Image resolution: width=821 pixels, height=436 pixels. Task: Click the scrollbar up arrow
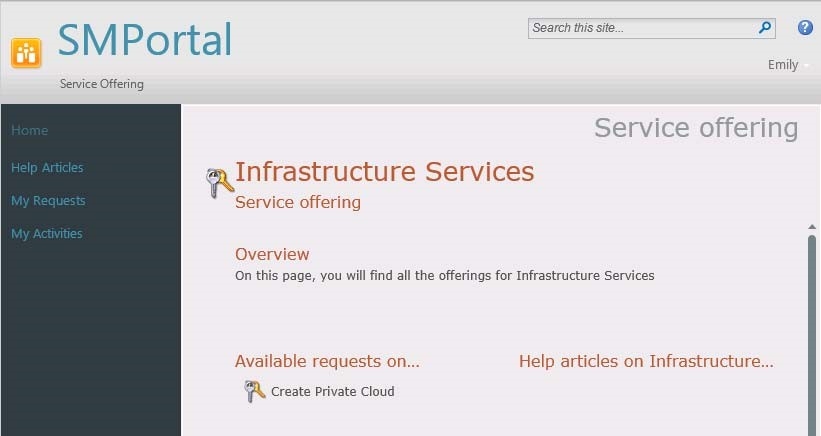(812, 227)
